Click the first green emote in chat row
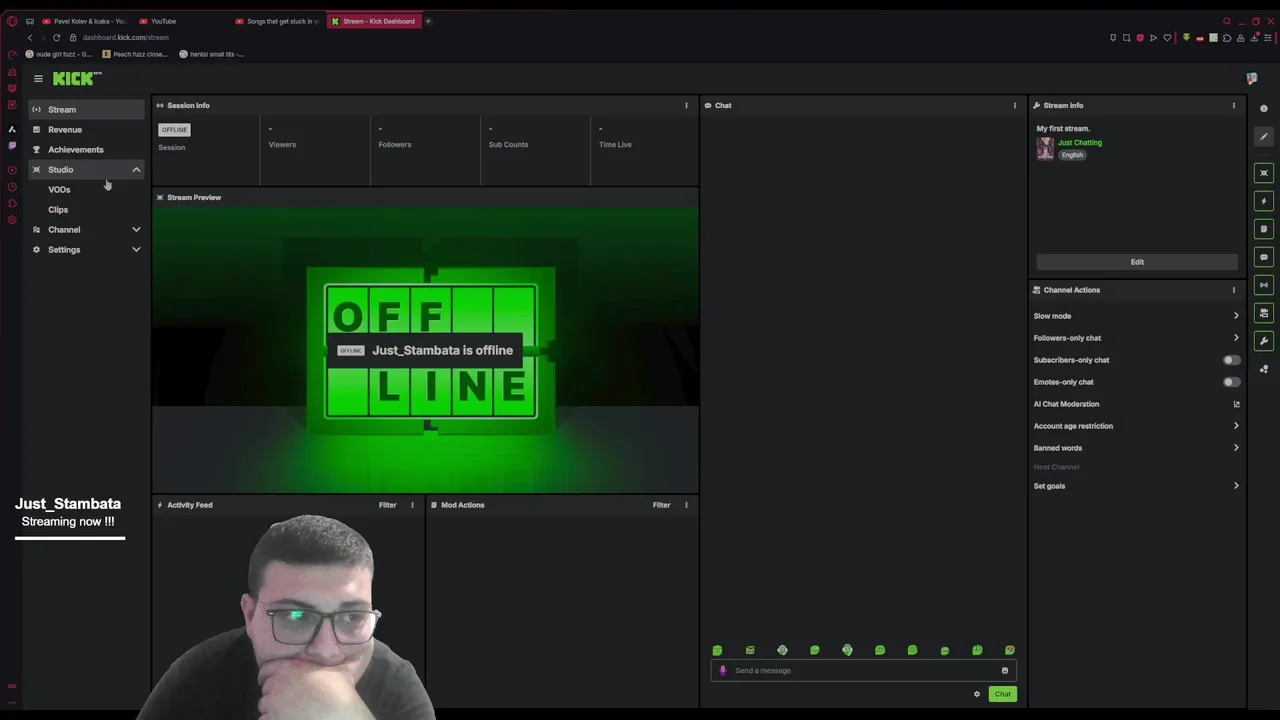 coord(717,651)
